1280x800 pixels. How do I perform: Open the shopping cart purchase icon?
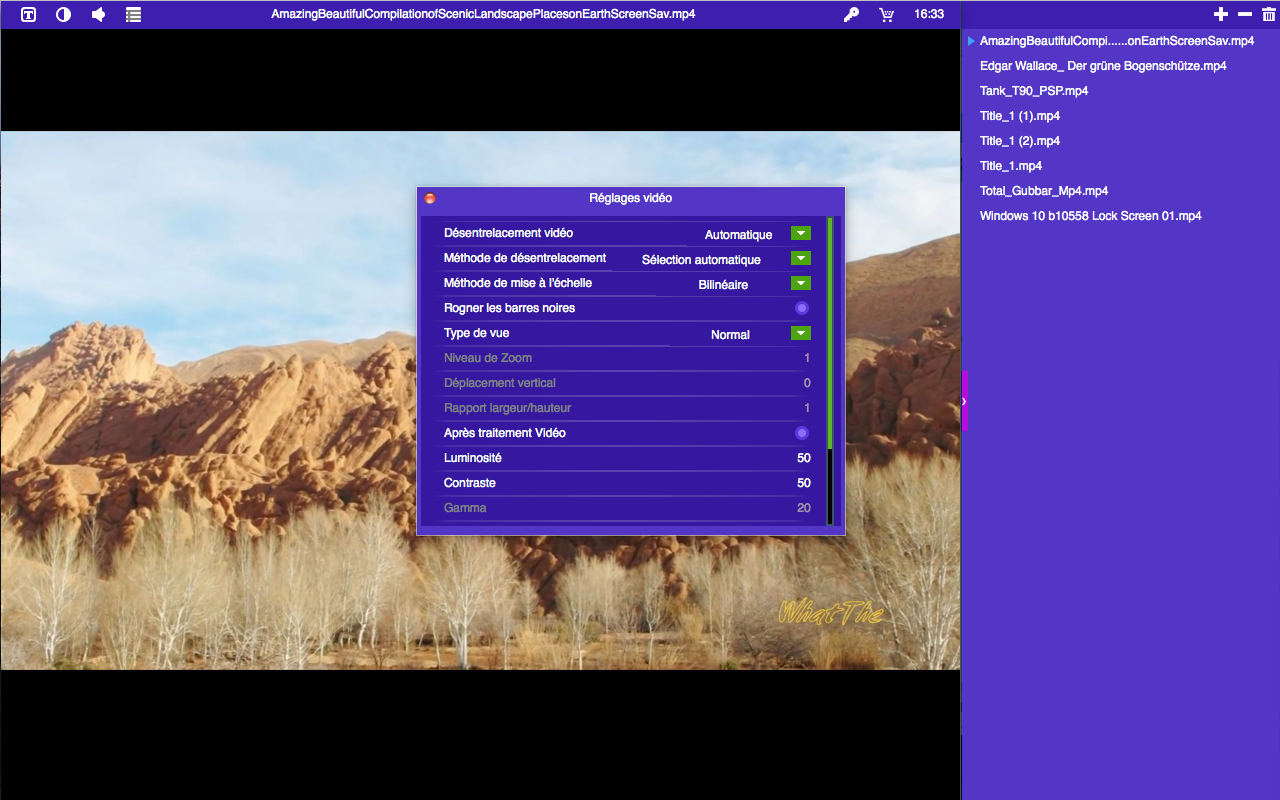(886, 15)
